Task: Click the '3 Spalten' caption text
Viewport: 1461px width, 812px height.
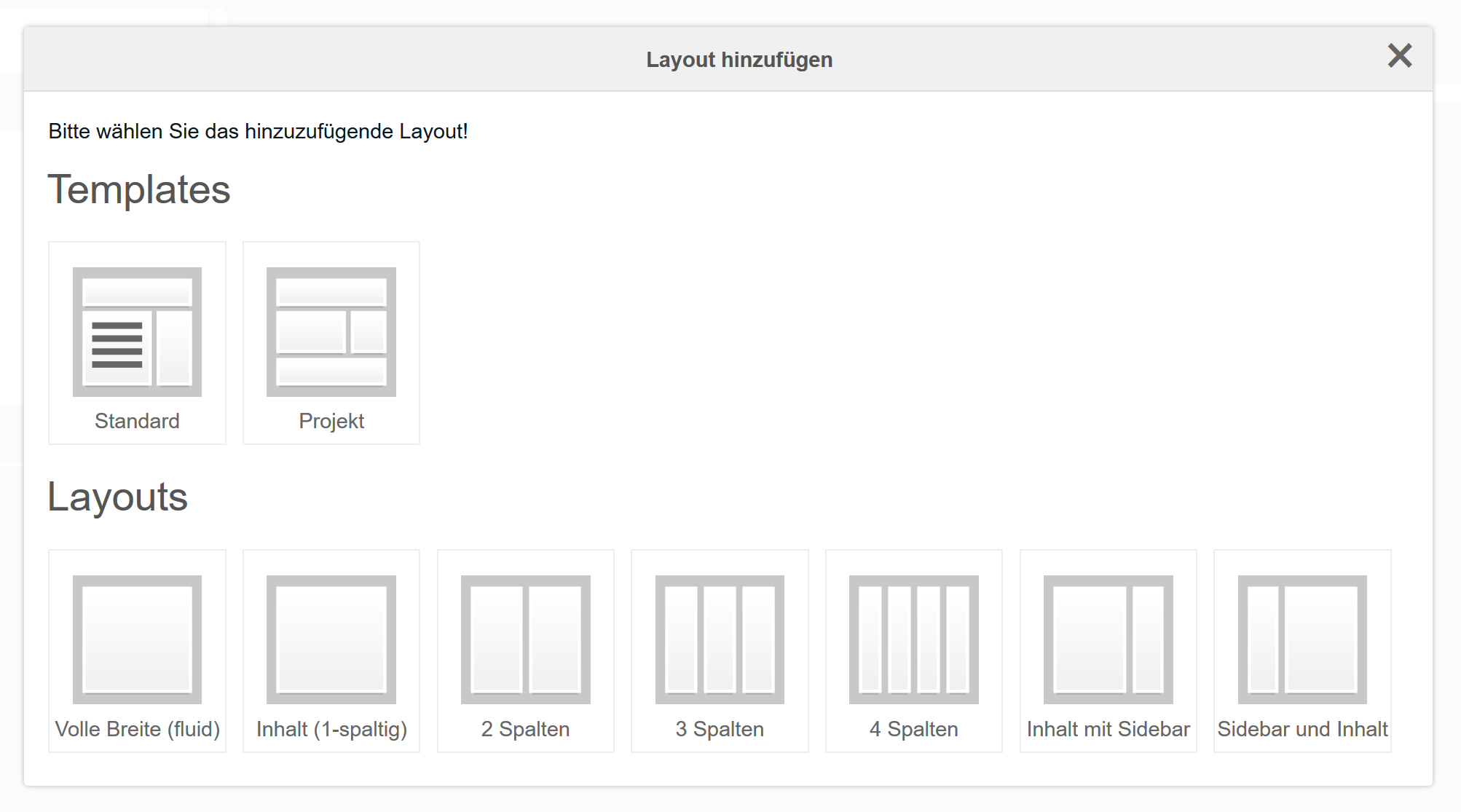Action: pyautogui.click(x=720, y=728)
